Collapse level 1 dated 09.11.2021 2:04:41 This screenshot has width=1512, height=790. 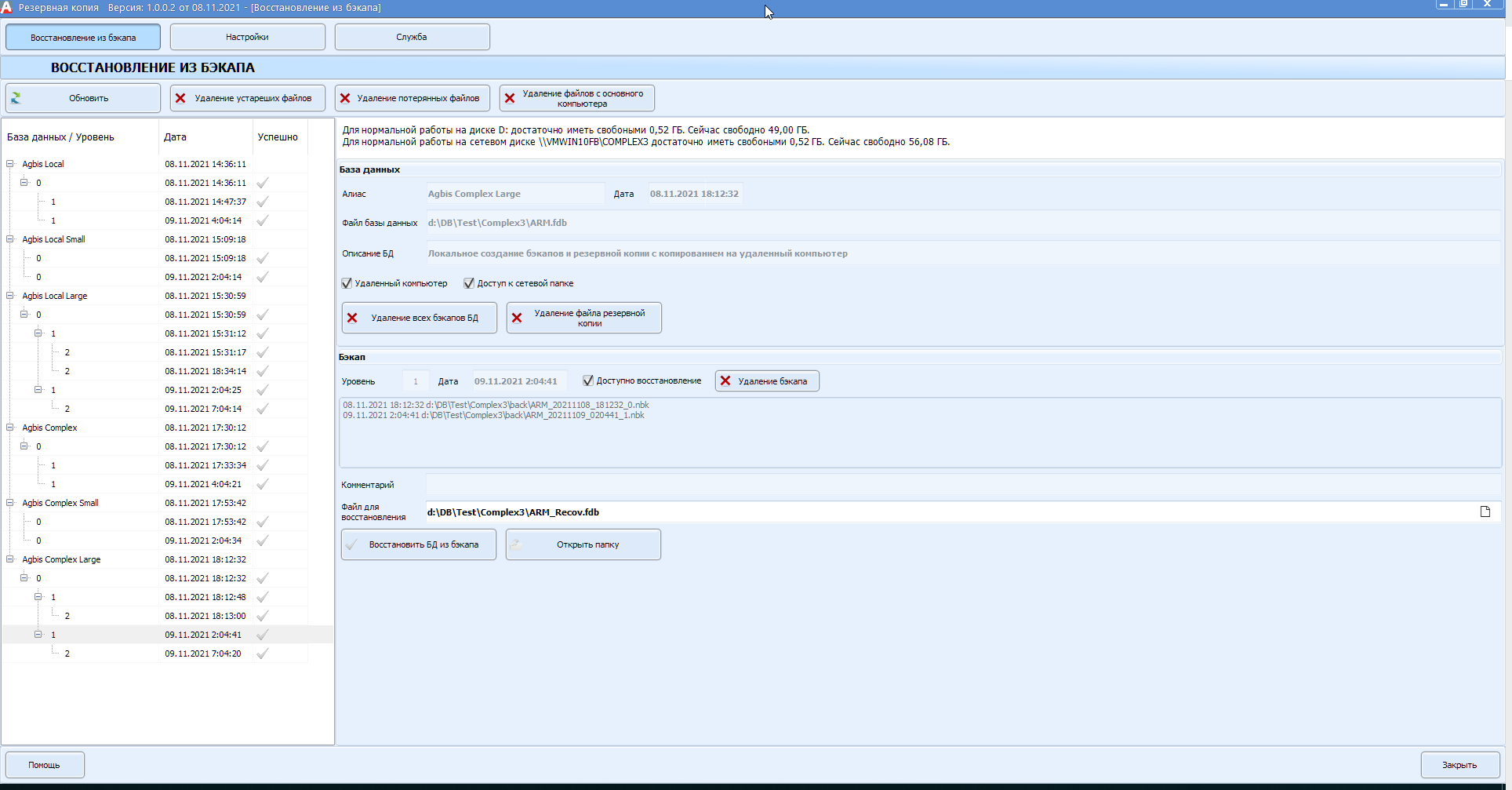coord(38,635)
